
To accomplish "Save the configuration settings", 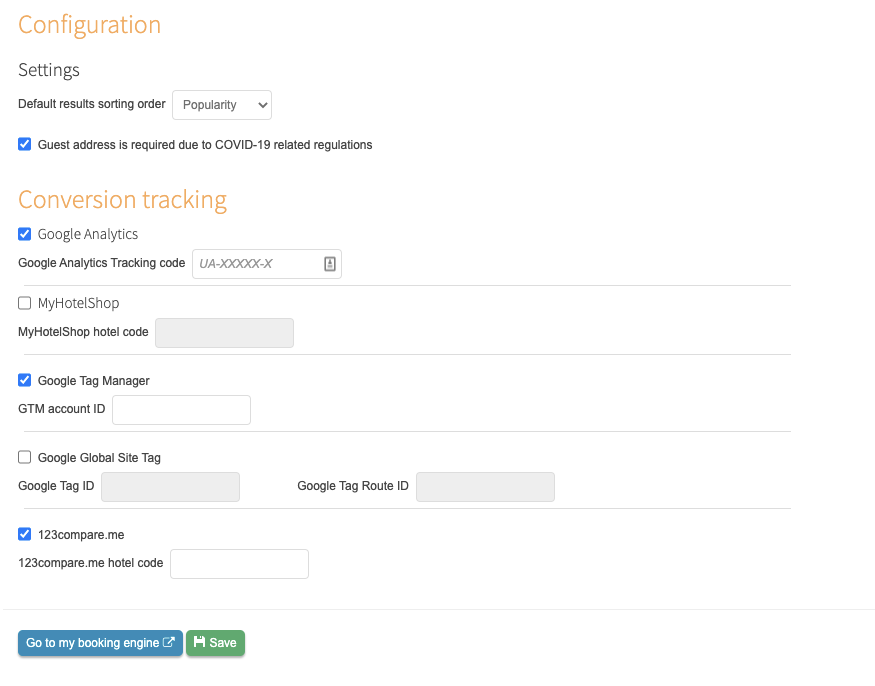I will 215,643.
